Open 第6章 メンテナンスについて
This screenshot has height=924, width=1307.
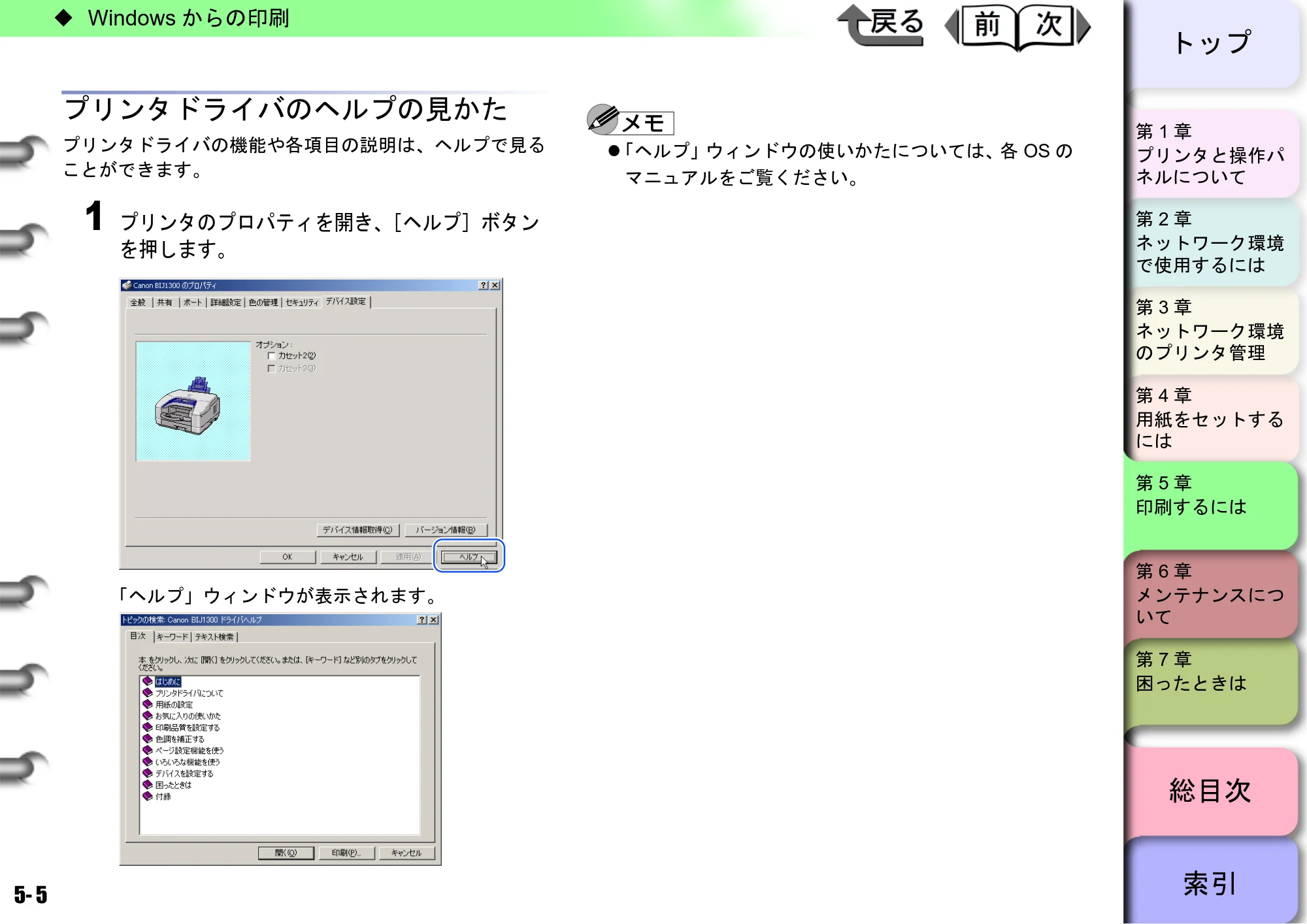pyautogui.click(x=1212, y=594)
